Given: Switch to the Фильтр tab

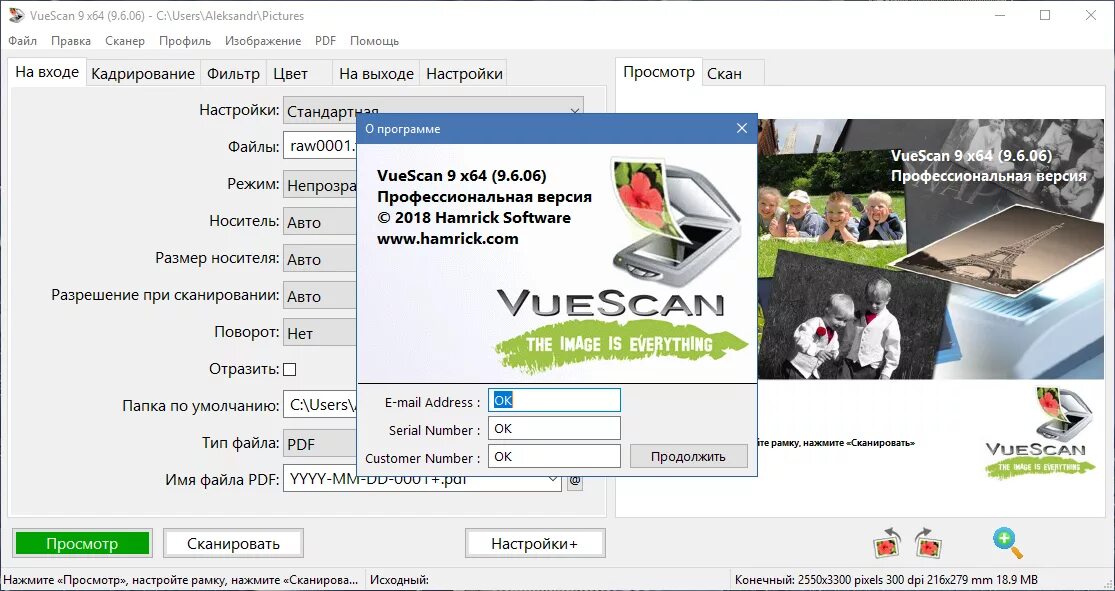Looking at the screenshot, I should [x=233, y=74].
